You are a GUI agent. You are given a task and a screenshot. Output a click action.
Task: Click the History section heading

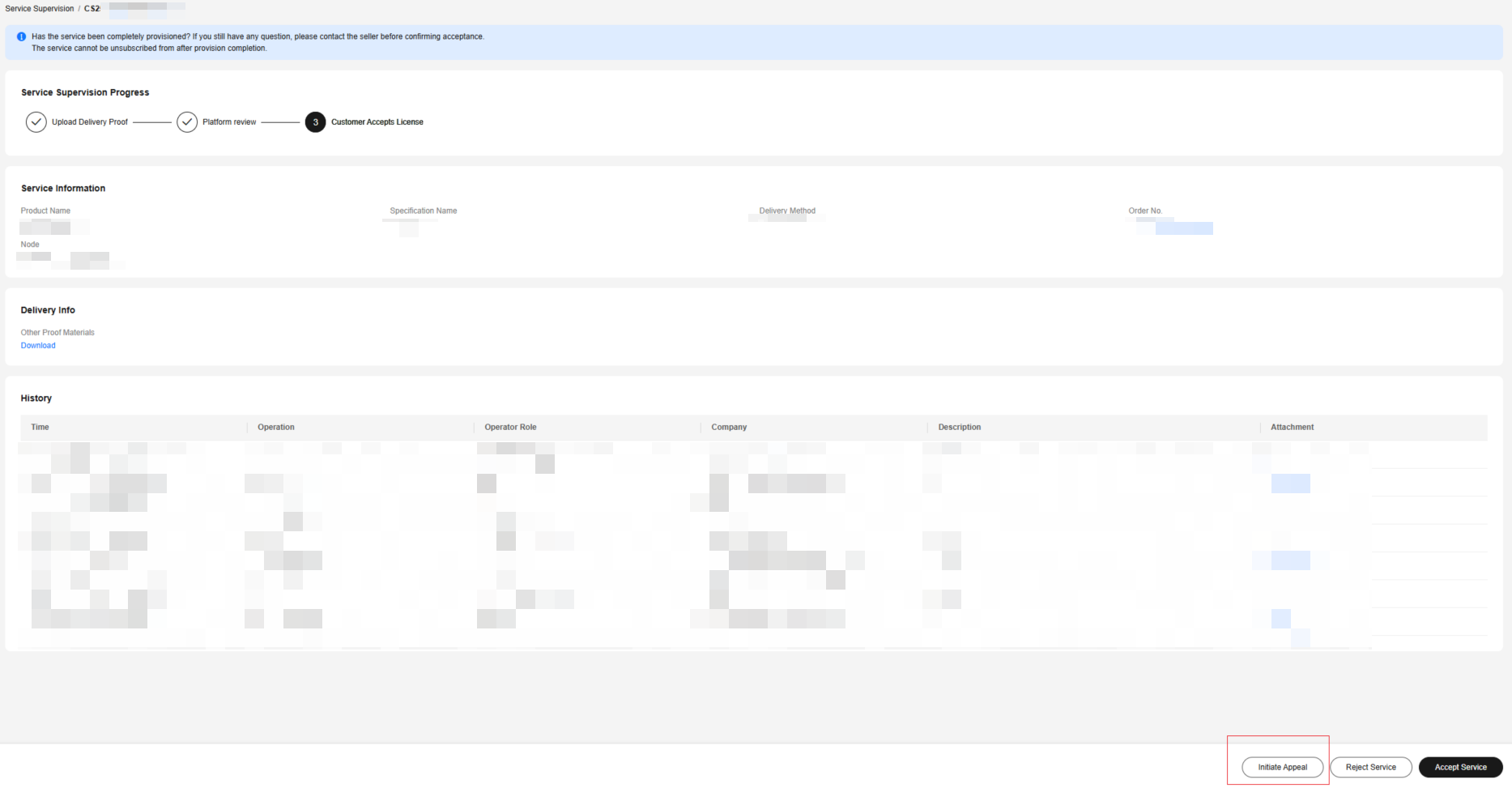36,398
